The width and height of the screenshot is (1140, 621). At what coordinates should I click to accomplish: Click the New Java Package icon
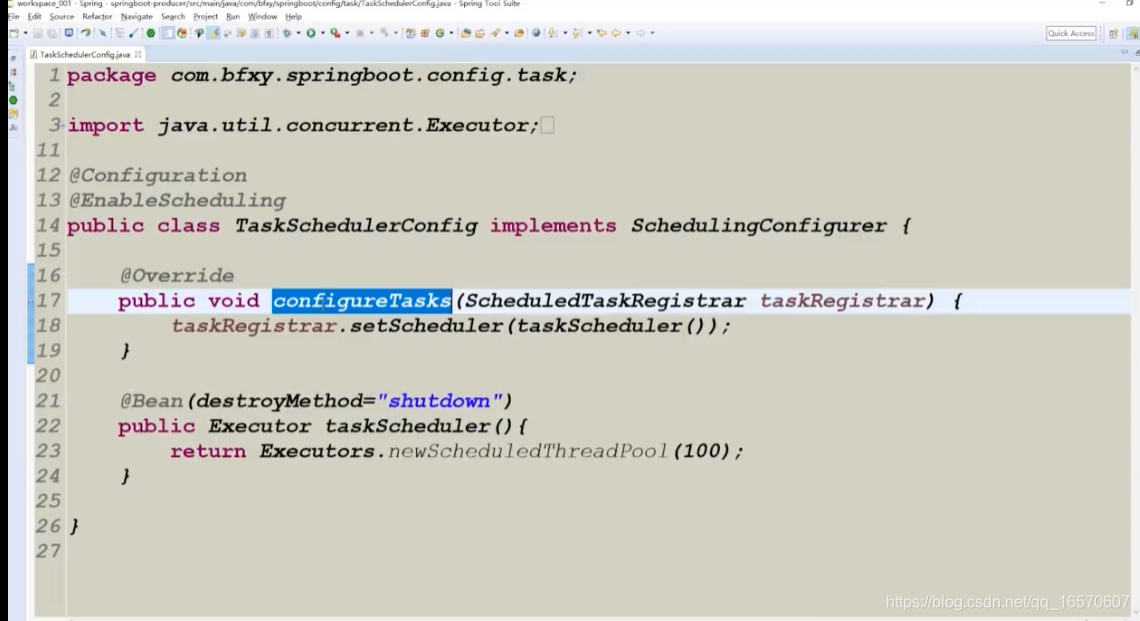pos(425,33)
